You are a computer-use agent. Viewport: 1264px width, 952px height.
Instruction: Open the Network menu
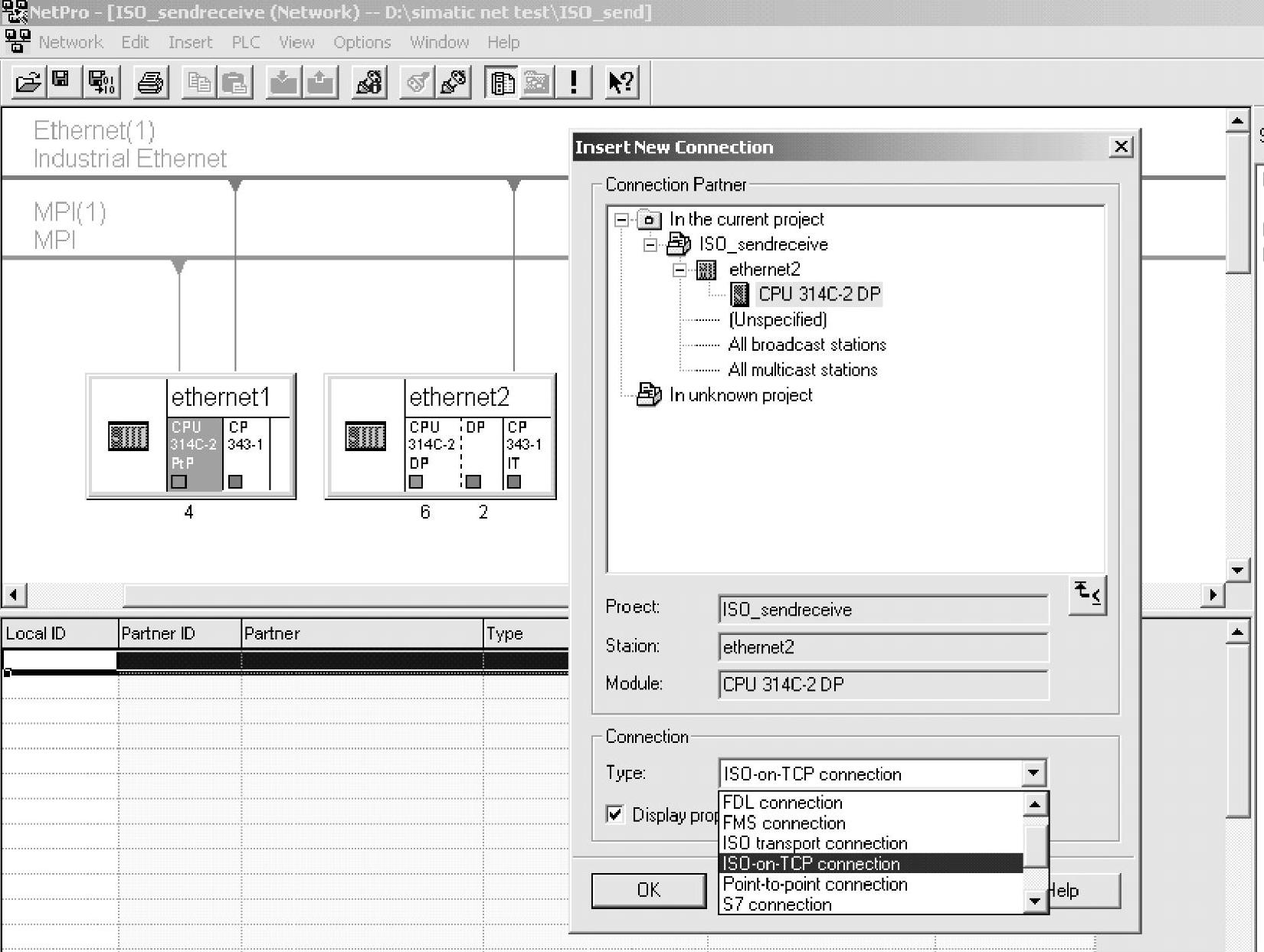[x=70, y=42]
